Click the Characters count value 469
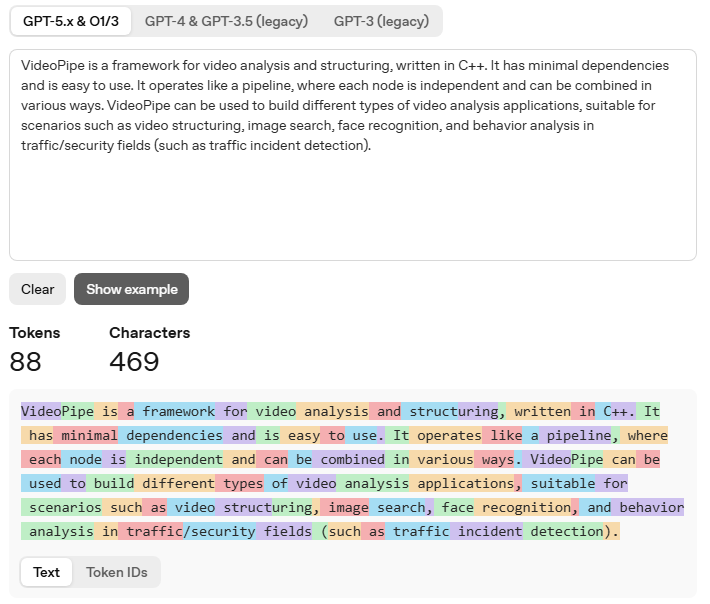710x604 pixels. [x=134, y=362]
